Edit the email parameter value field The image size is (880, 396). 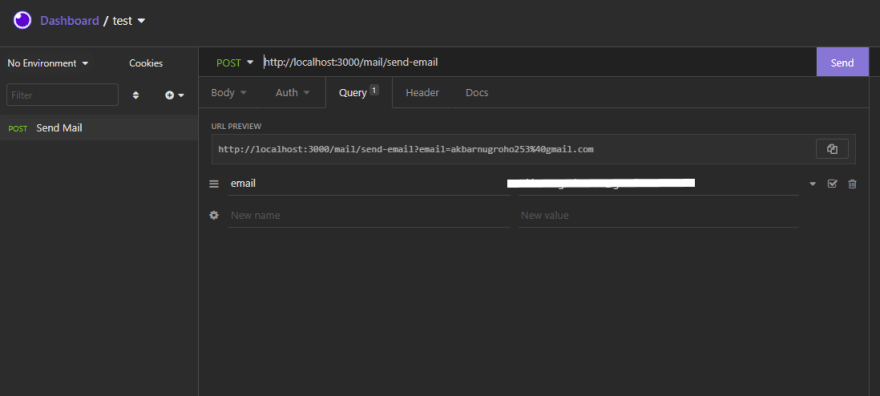(x=658, y=183)
